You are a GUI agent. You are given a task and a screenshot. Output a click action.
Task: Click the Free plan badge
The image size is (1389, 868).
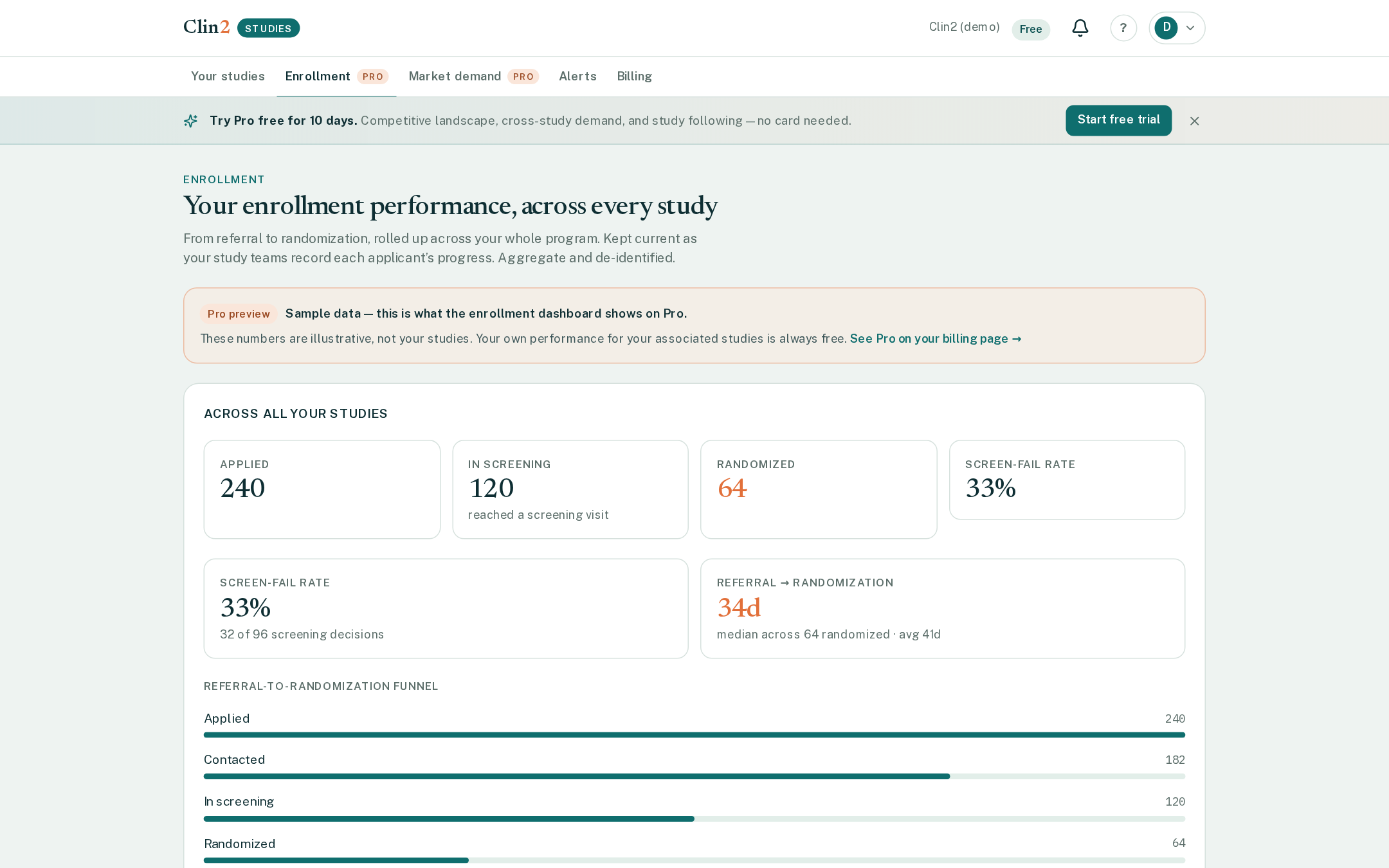tap(1031, 30)
